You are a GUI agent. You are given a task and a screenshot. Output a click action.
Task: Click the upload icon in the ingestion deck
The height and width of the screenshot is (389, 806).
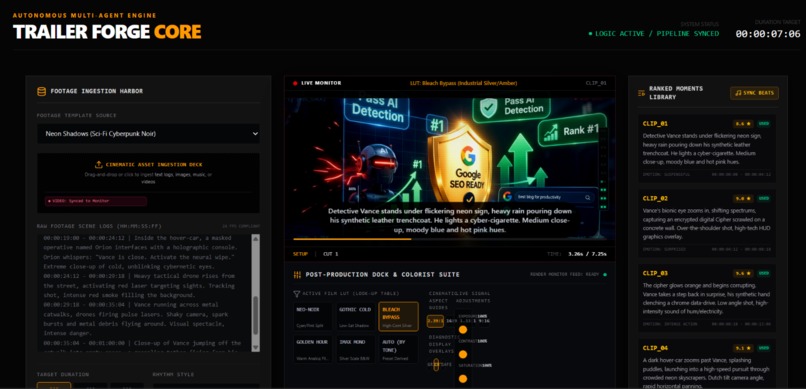tap(99, 165)
